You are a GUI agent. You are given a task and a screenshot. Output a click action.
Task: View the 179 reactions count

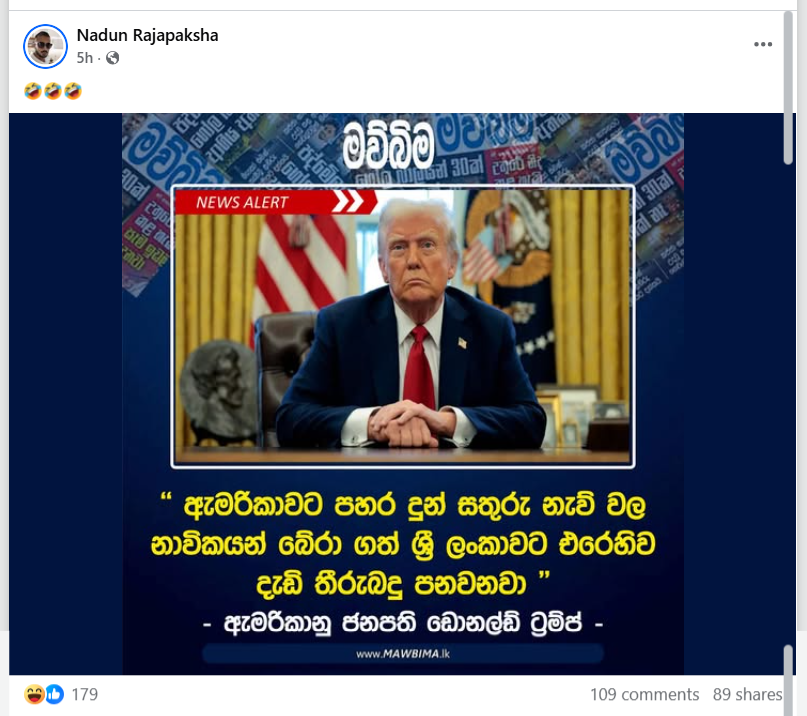pyautogui.click(x=84, y=694)
